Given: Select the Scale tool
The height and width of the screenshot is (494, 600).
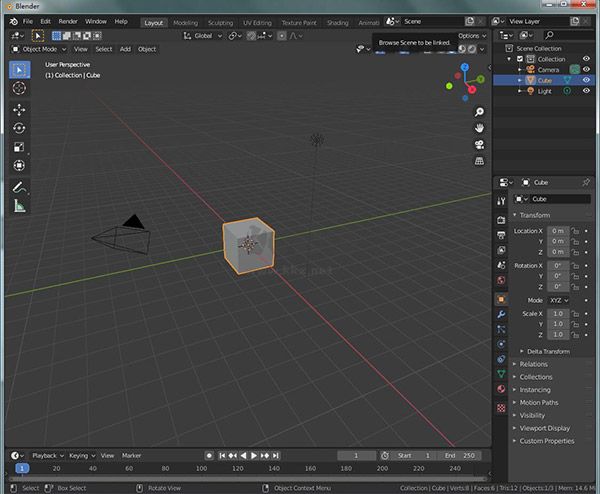Looking at the screenshot, I should pyautogui.click(x=19, y=147).
